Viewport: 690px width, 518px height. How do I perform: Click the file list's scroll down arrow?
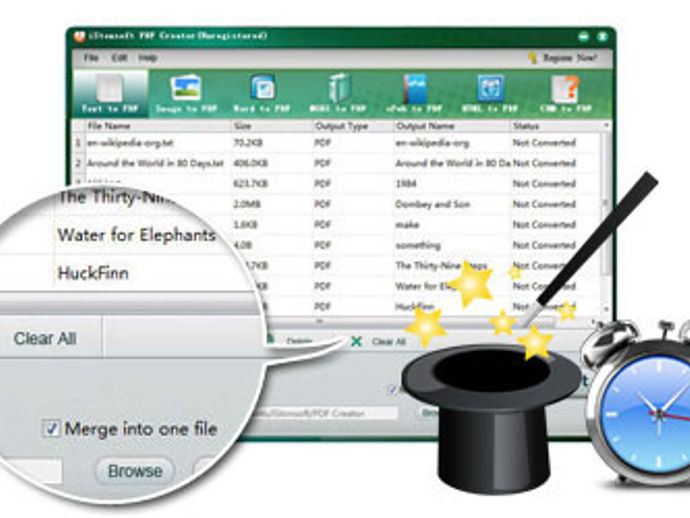(606, 309)
